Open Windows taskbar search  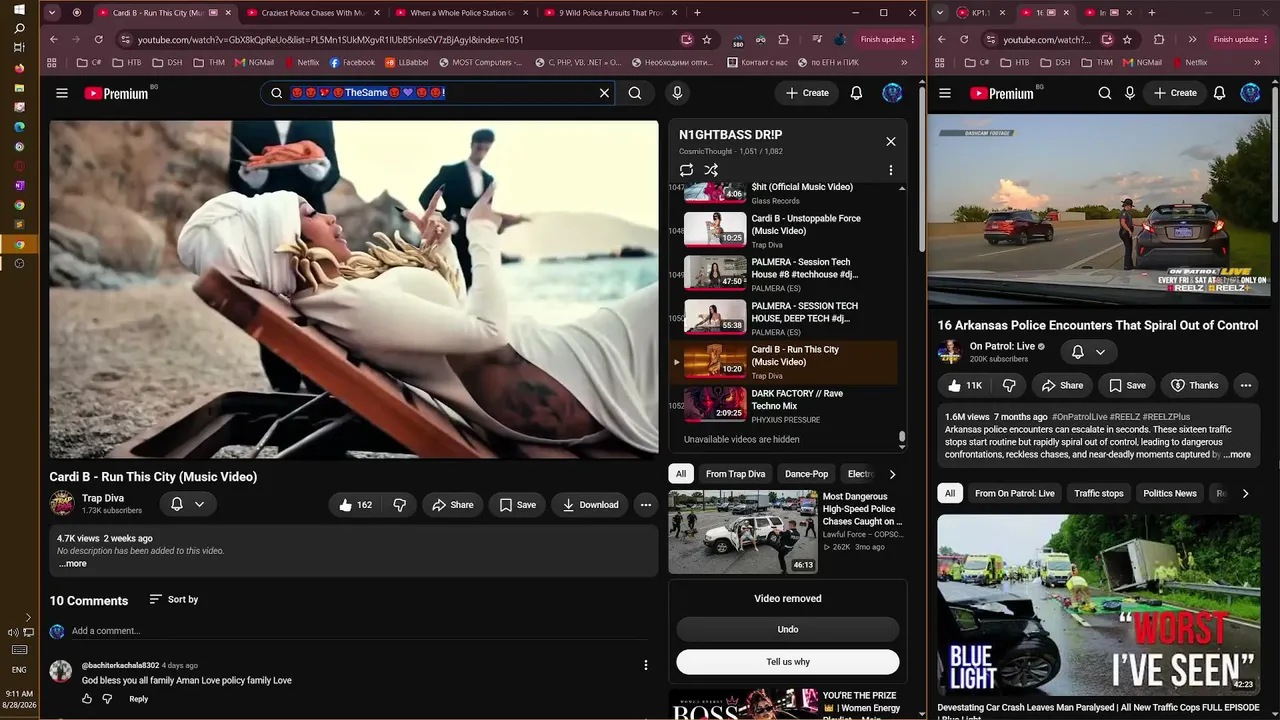pyautogui.click(x=19, y=29)
